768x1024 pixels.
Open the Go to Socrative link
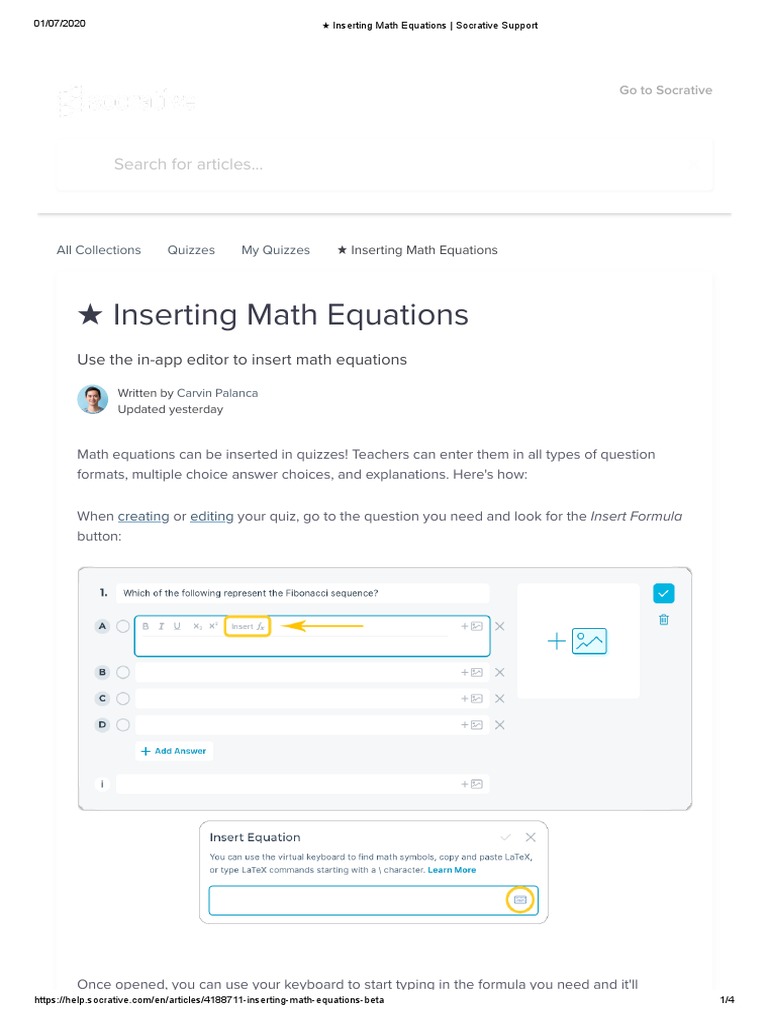point(665,90)
